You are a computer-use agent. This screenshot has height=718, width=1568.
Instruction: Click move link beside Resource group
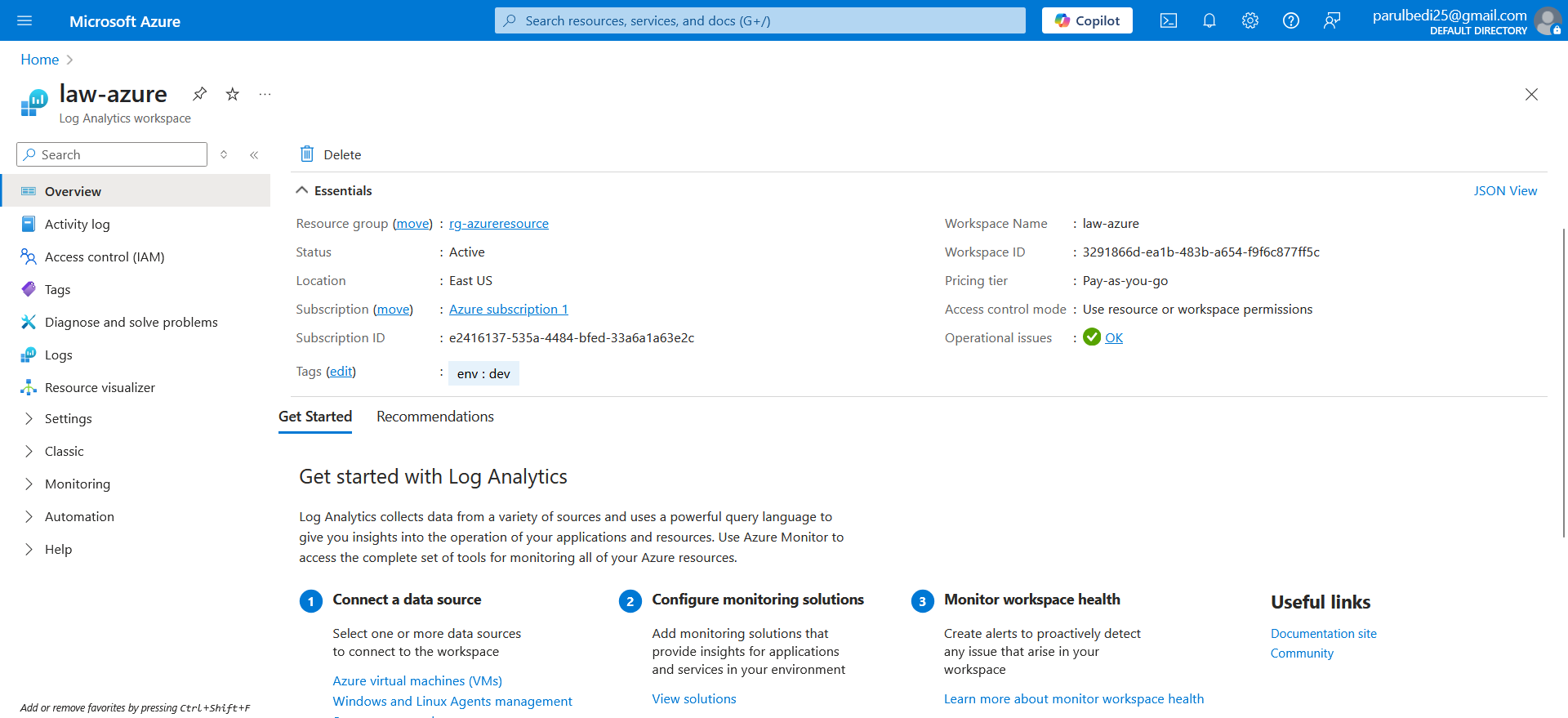point(412,223)
